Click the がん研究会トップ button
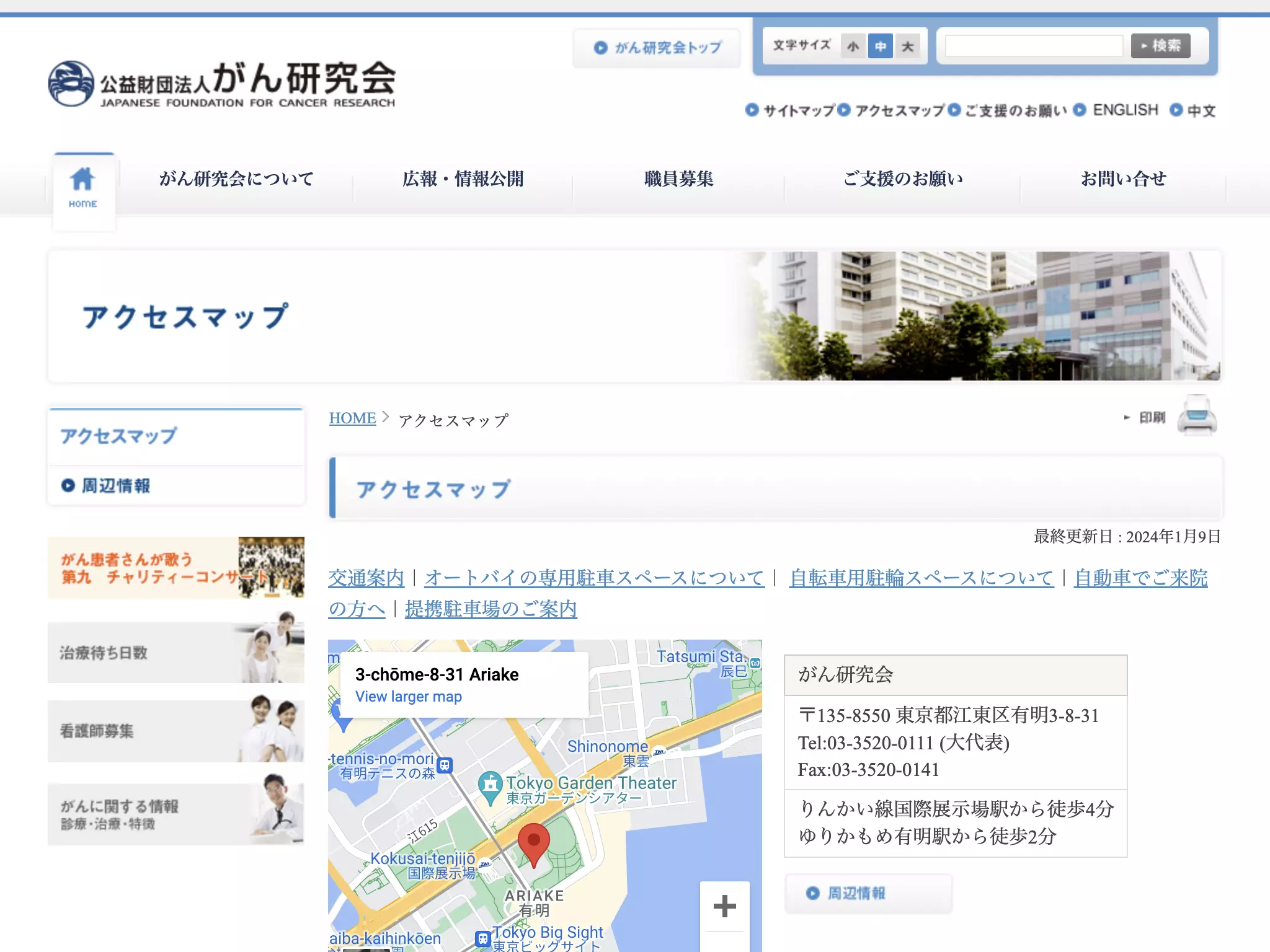Screen dimensions: 1270x952 click(657, 48)
